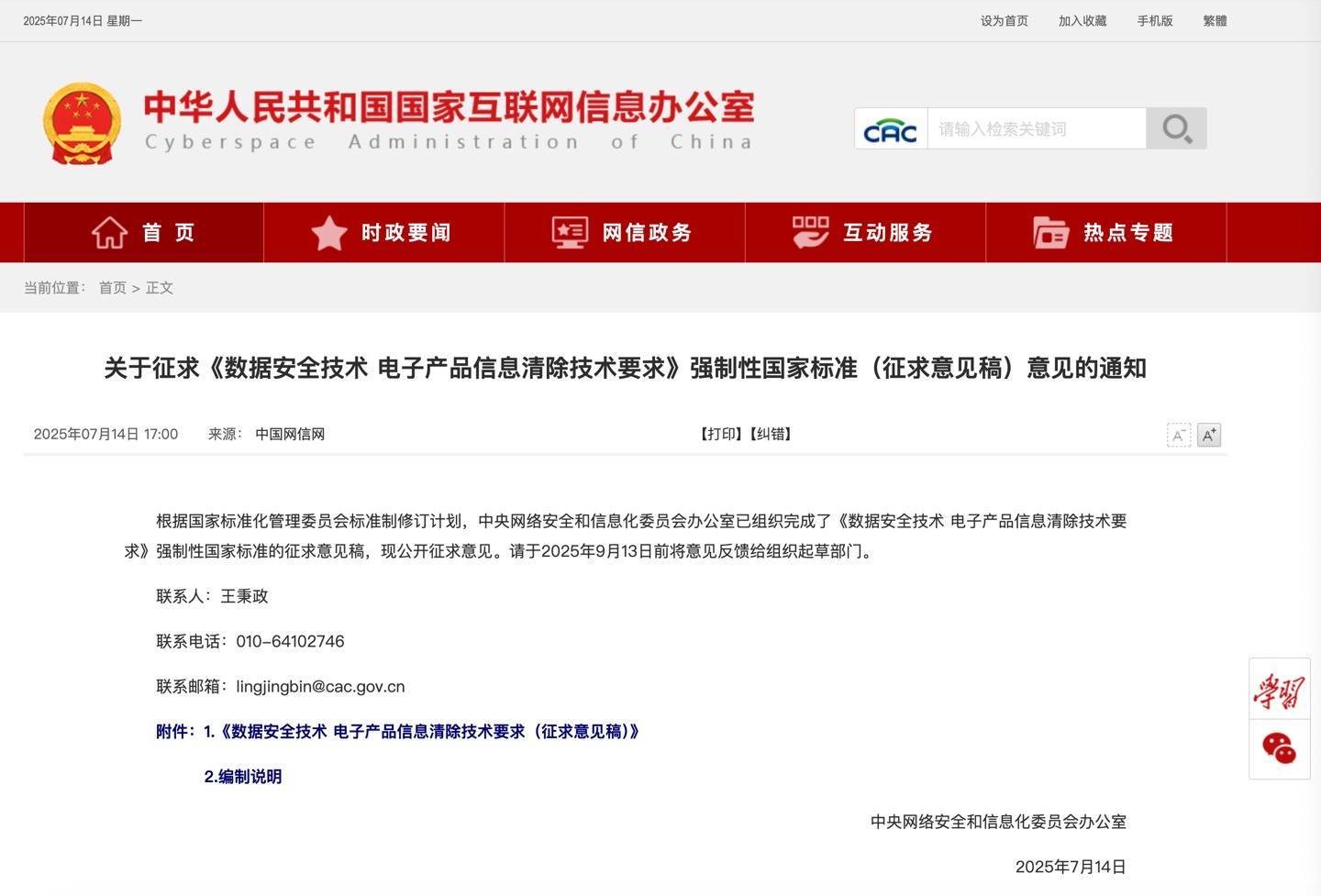Click inside the search keyword input field

pos(1037,128)
